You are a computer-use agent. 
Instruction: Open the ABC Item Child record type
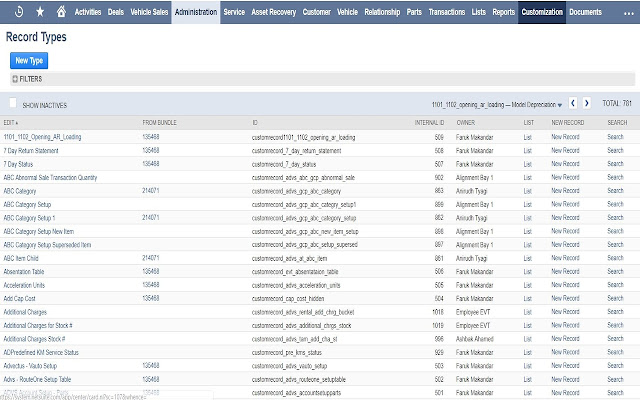tap(21, 258)
